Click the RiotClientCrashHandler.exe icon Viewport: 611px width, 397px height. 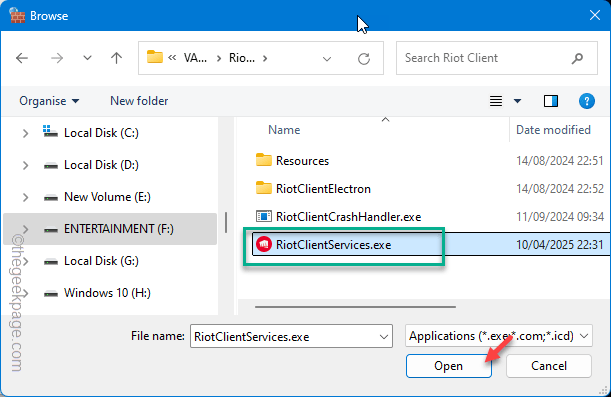tap(263, 216)
